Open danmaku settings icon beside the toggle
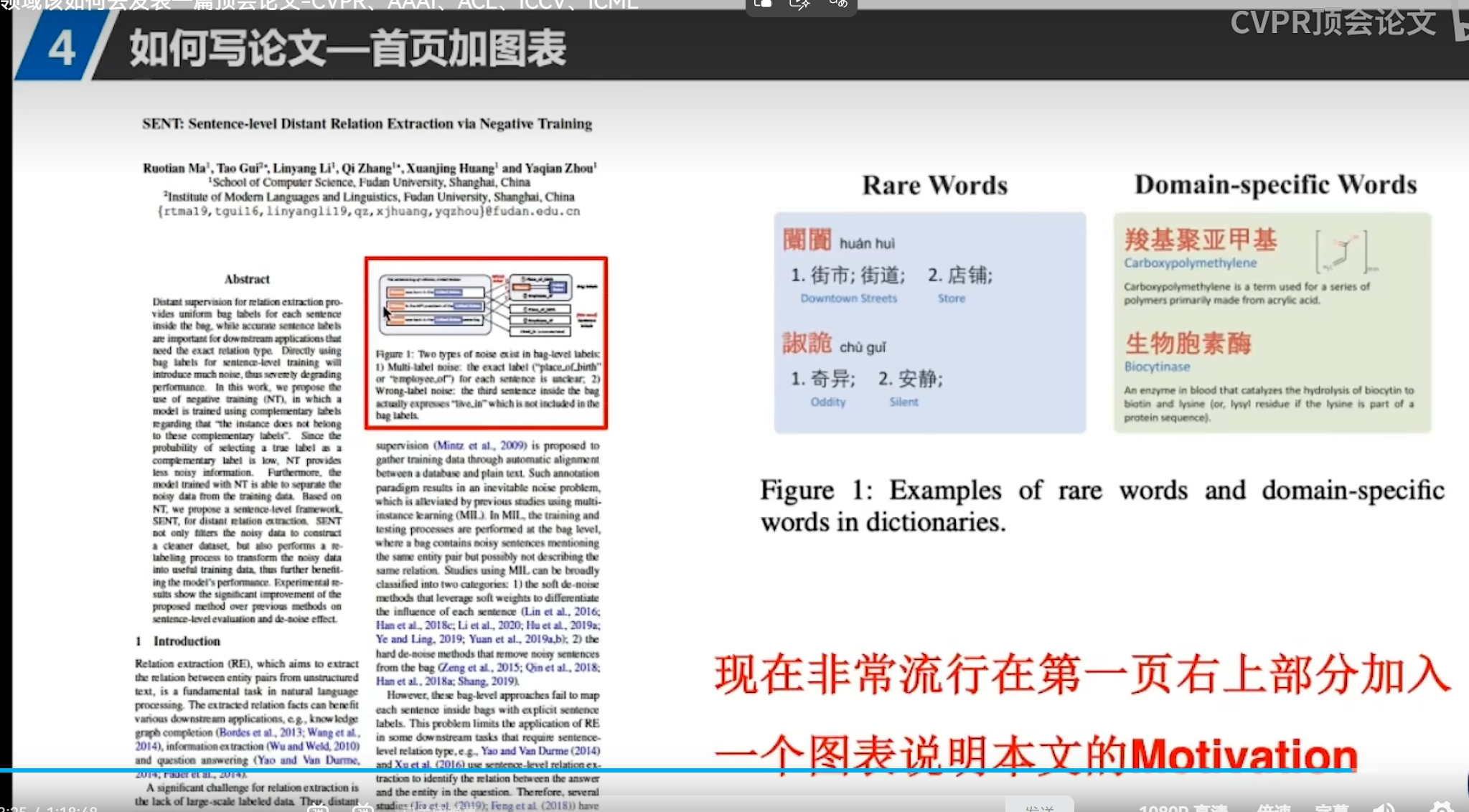Viewport: 1469px width, 812px height. pyautogui.click(x=362, y=809)
